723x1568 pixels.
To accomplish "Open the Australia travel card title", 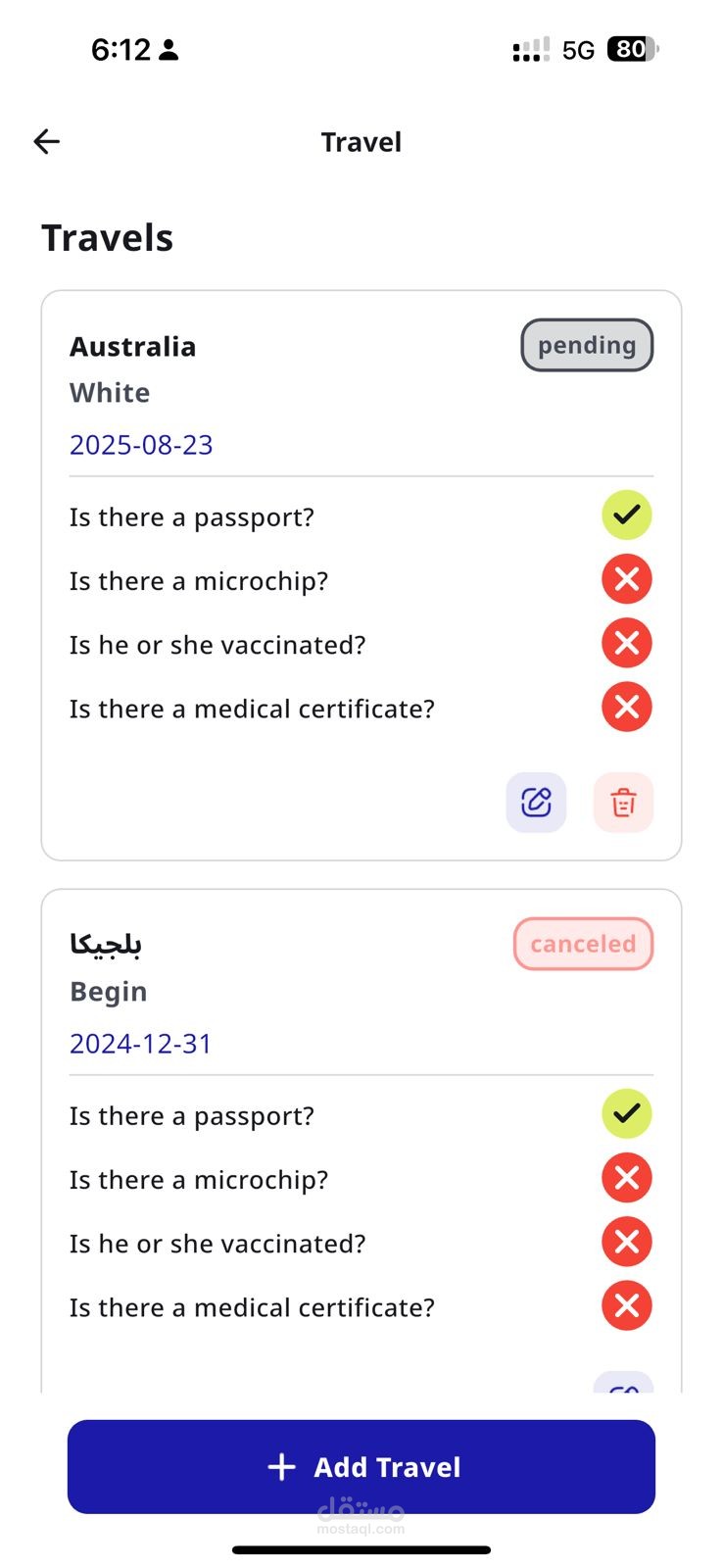I will click(133, 347).
